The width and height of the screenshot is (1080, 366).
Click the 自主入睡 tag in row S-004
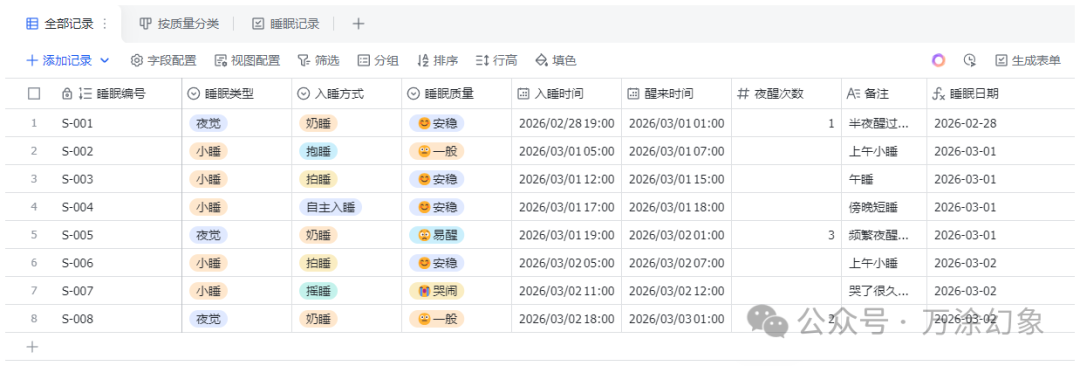pyautogui.click(x=331, y=207)
